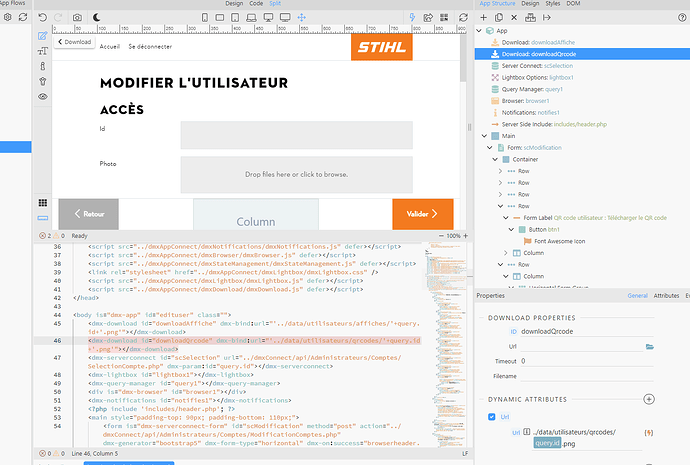Select the landscape phone viewport size

(220, 18)
